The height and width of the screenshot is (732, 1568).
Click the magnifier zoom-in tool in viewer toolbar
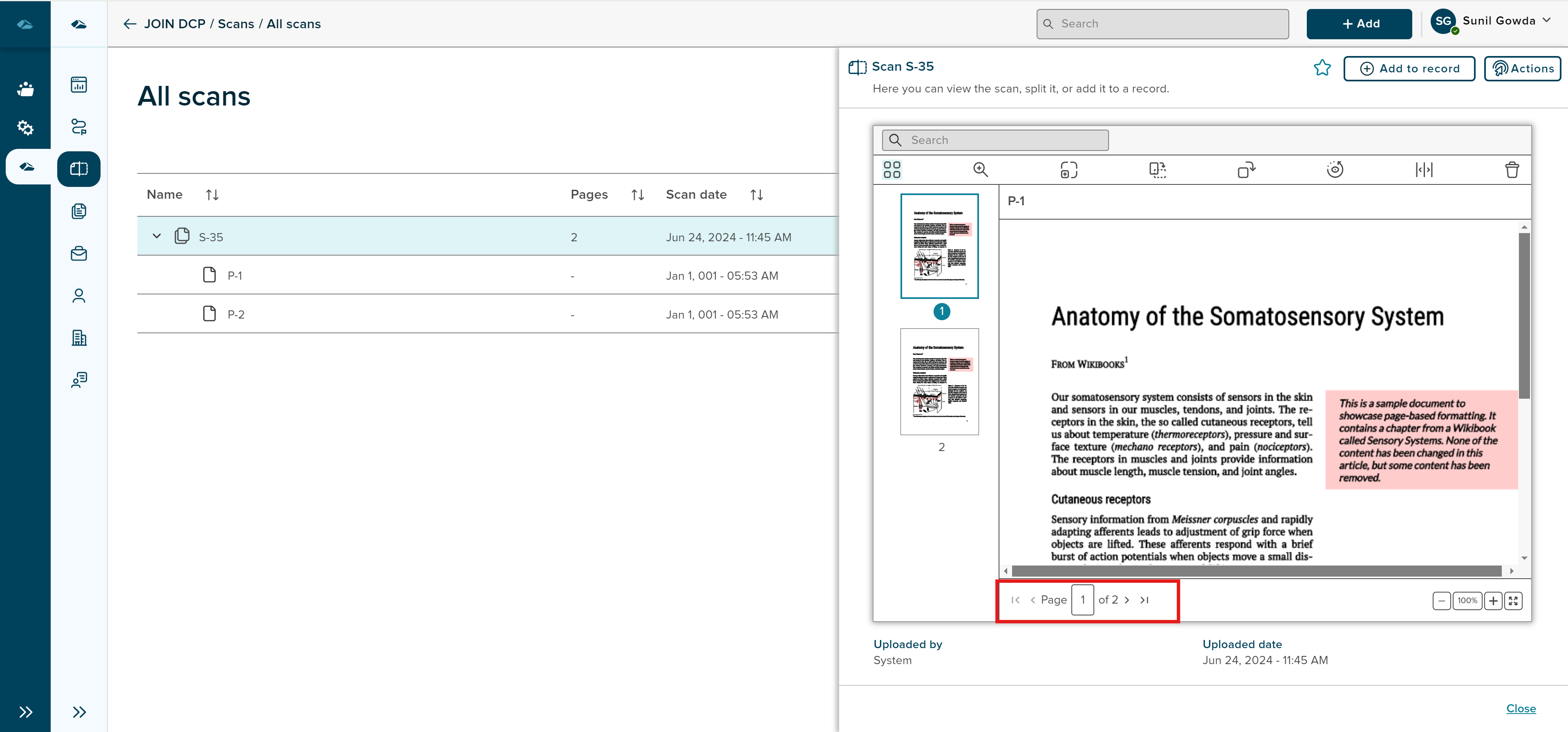(x=980, y=169)
